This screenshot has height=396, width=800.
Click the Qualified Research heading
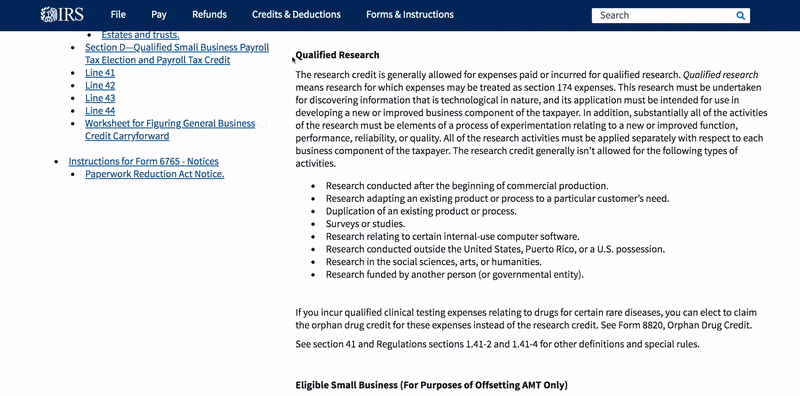coord(337,55)
